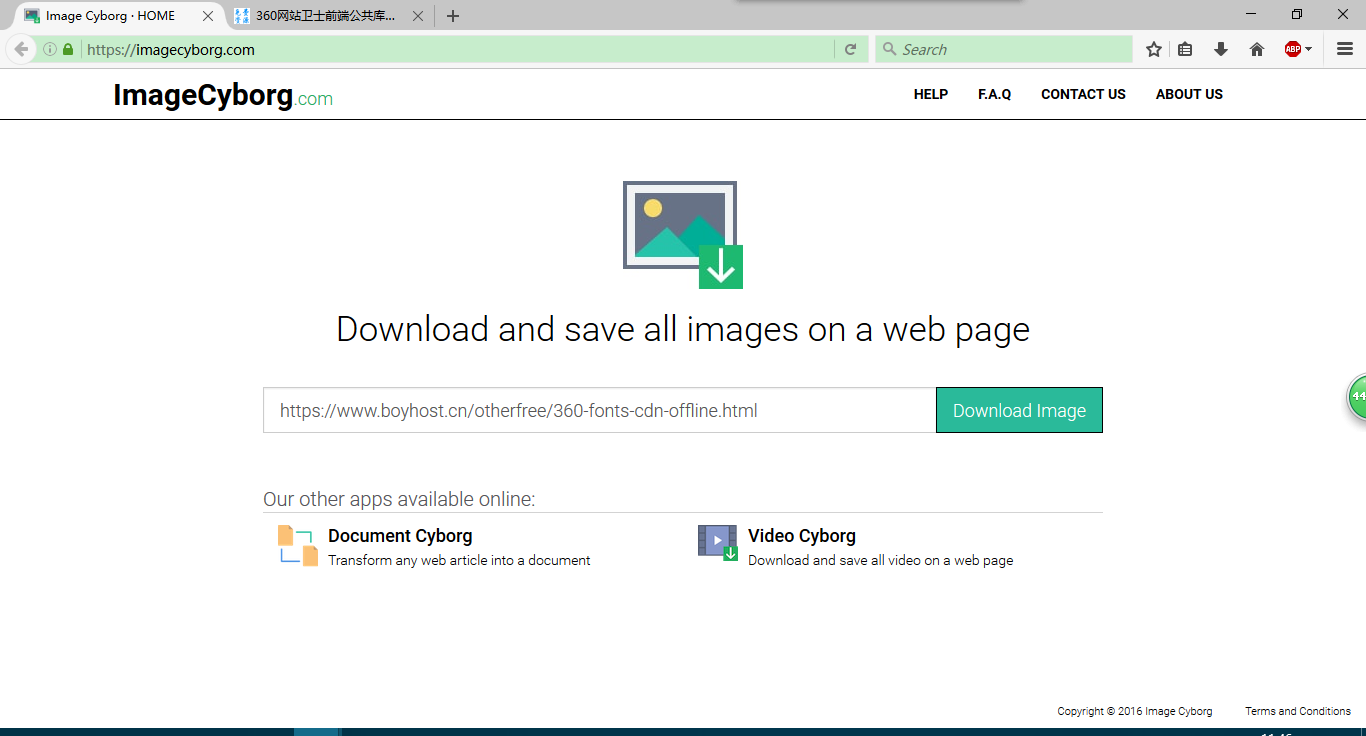Open Adblock Plus dropdown arrow
Viewport: 1366px width, 736px height.
point(1308,49)
